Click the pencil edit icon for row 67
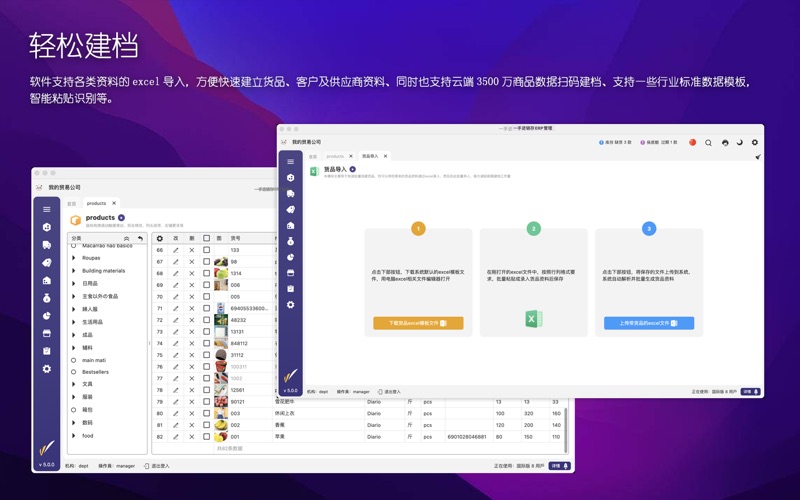The image size is (800, 500). tap(176, 262)
